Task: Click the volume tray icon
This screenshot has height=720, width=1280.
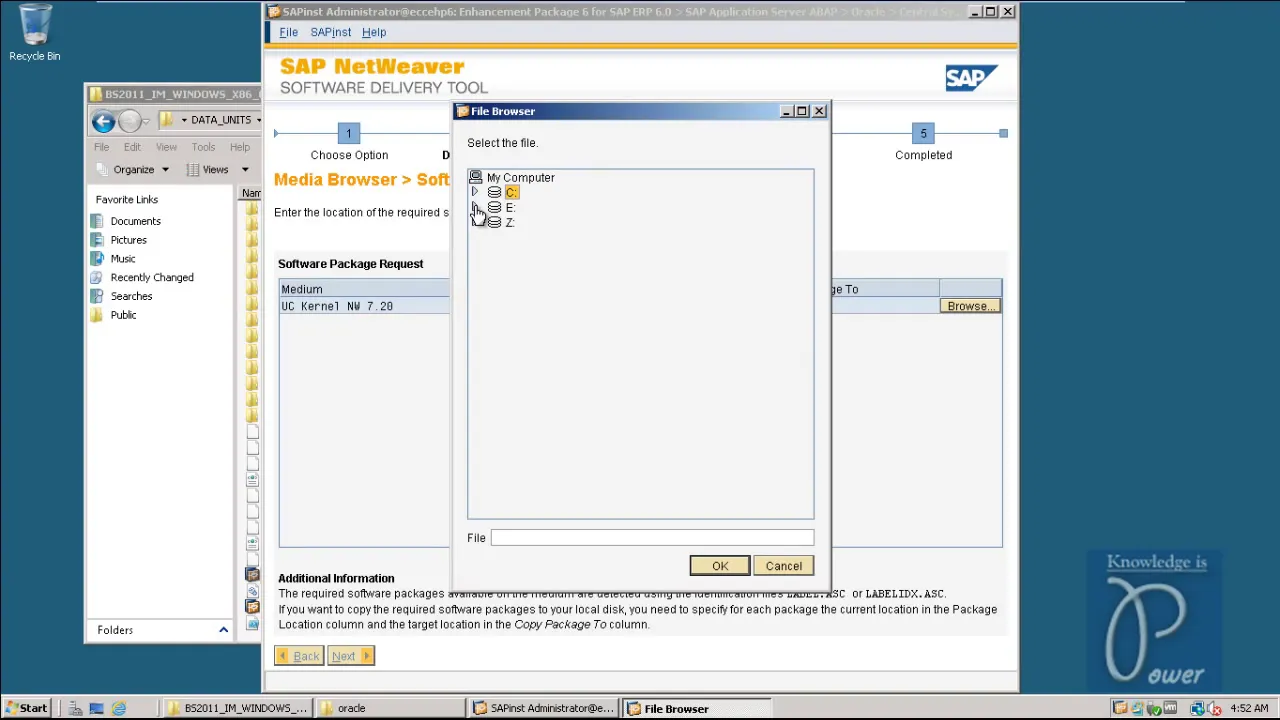Action: [1216, 708]
